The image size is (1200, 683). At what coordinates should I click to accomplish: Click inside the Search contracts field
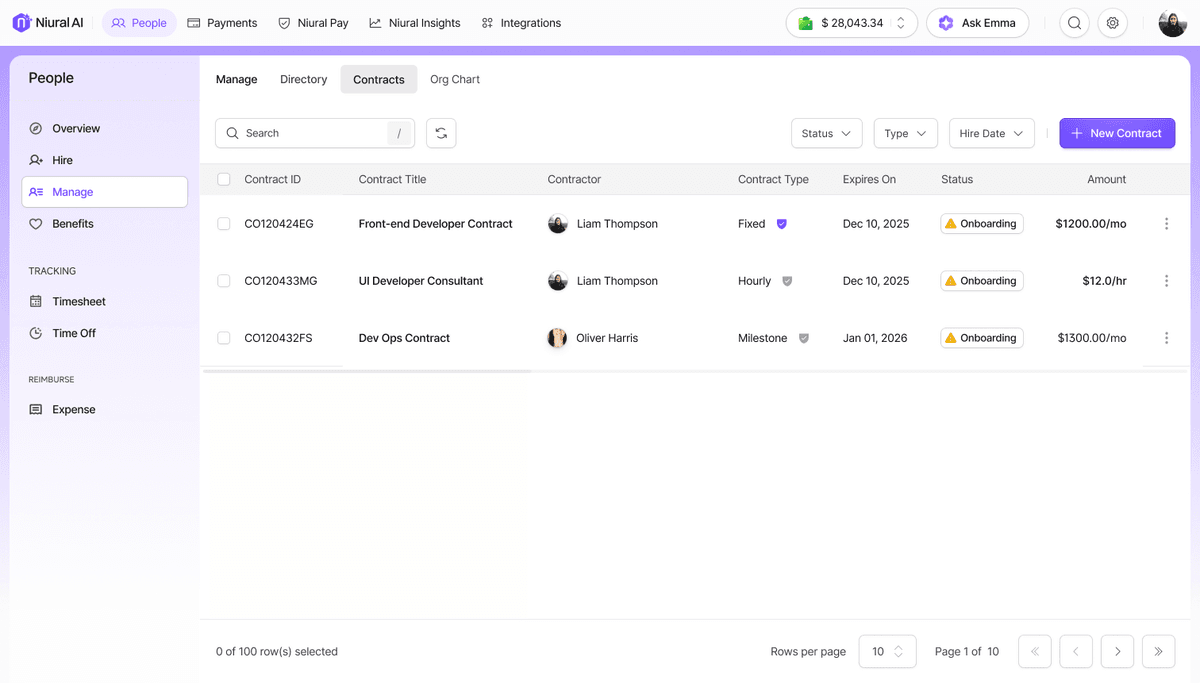pyautogui.click(x=310, y=132)
